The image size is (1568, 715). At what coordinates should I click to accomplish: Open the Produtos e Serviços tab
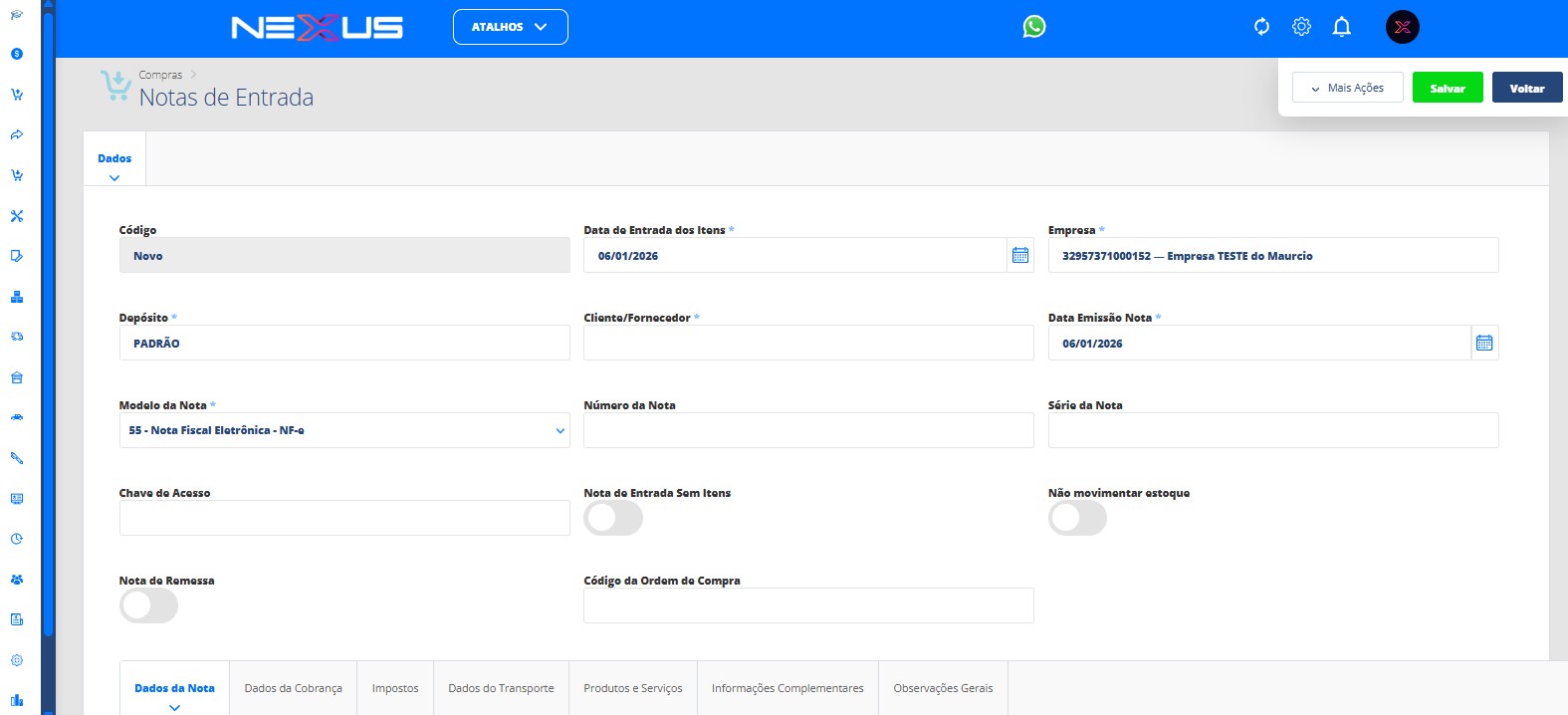point(632,688)
